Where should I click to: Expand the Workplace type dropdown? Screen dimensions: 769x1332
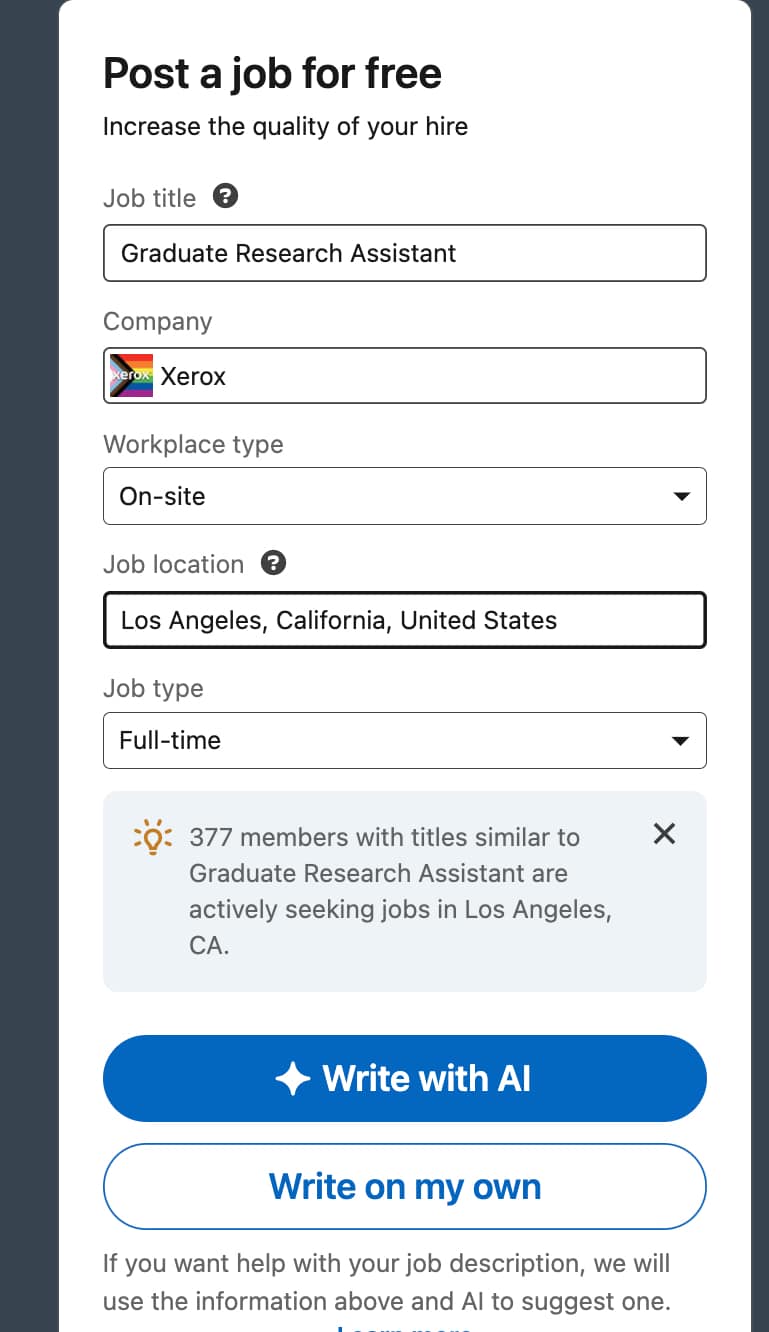pyautogui.click(x=404, y=496)
